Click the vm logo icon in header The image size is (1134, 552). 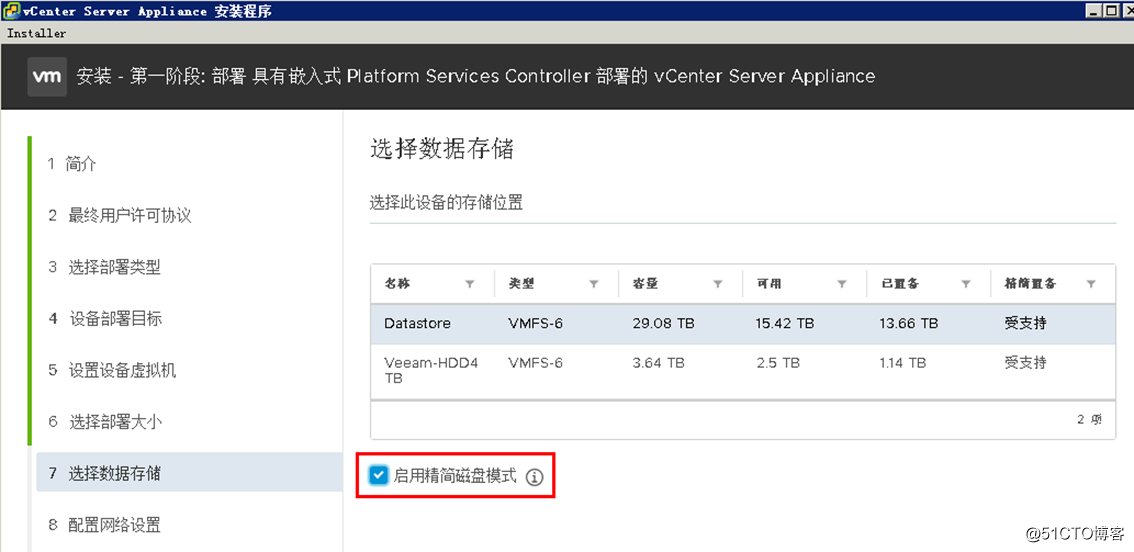tap(48, 77)
